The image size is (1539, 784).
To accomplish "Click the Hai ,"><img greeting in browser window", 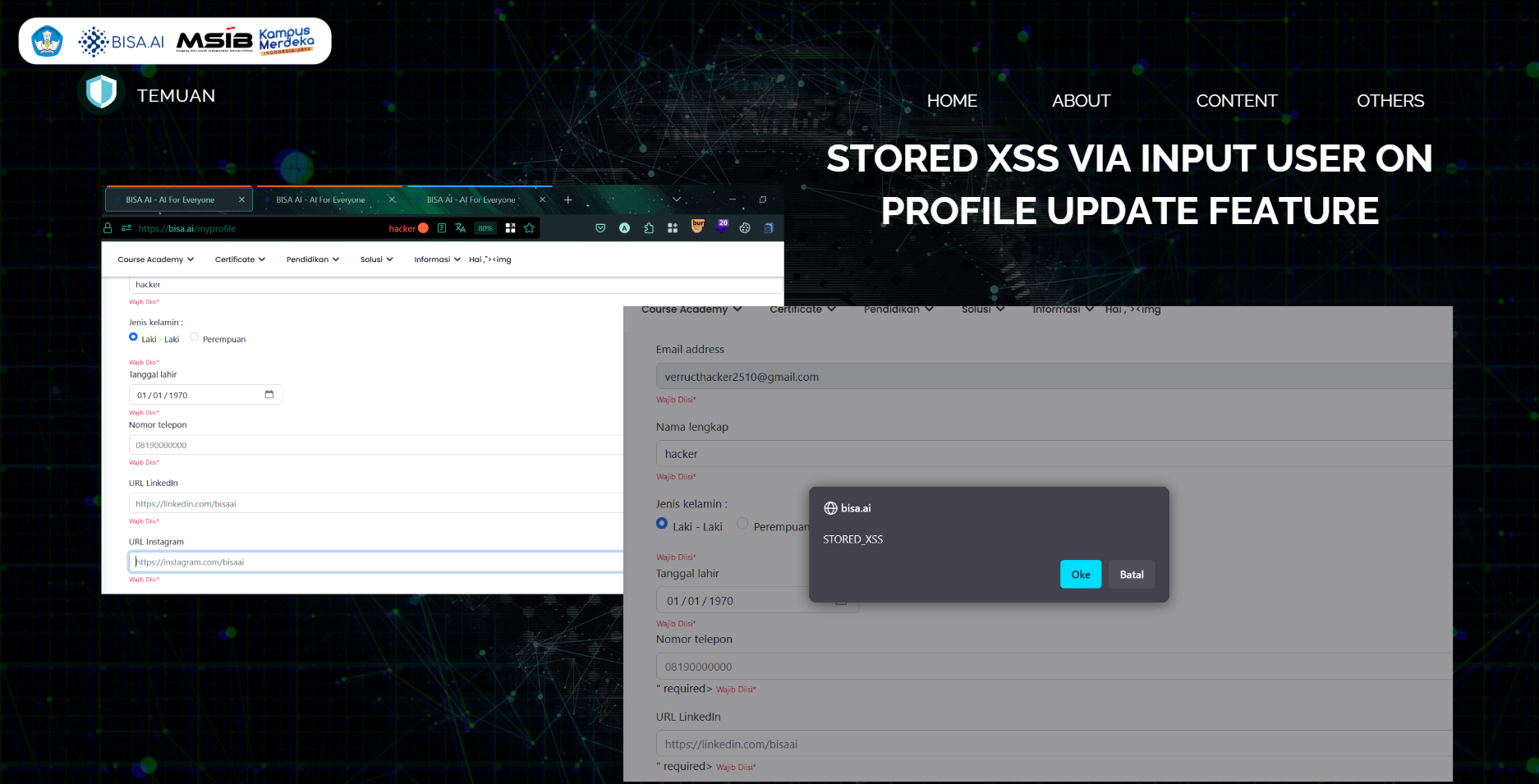I will tap(490, 259).
